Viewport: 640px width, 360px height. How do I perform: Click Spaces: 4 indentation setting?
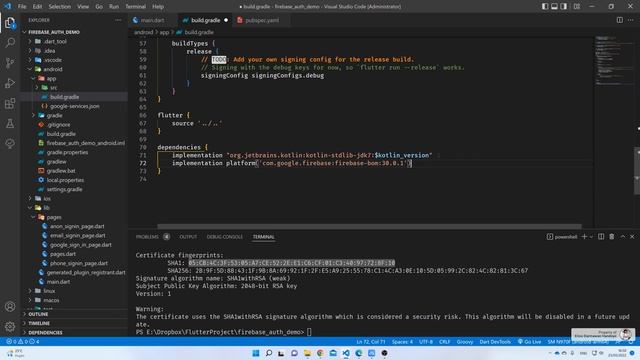[x=402, y=342]
